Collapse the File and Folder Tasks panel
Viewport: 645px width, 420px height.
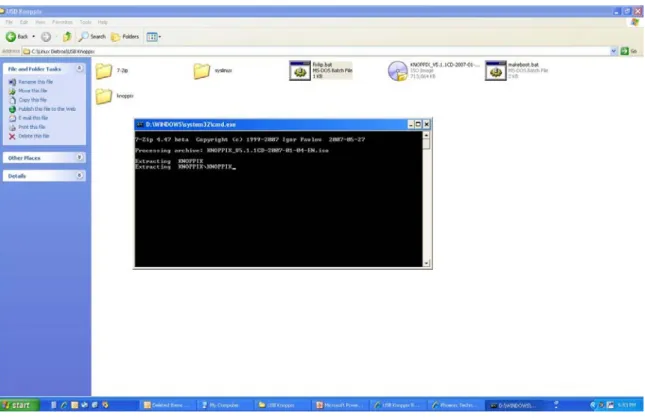point(79,68)
